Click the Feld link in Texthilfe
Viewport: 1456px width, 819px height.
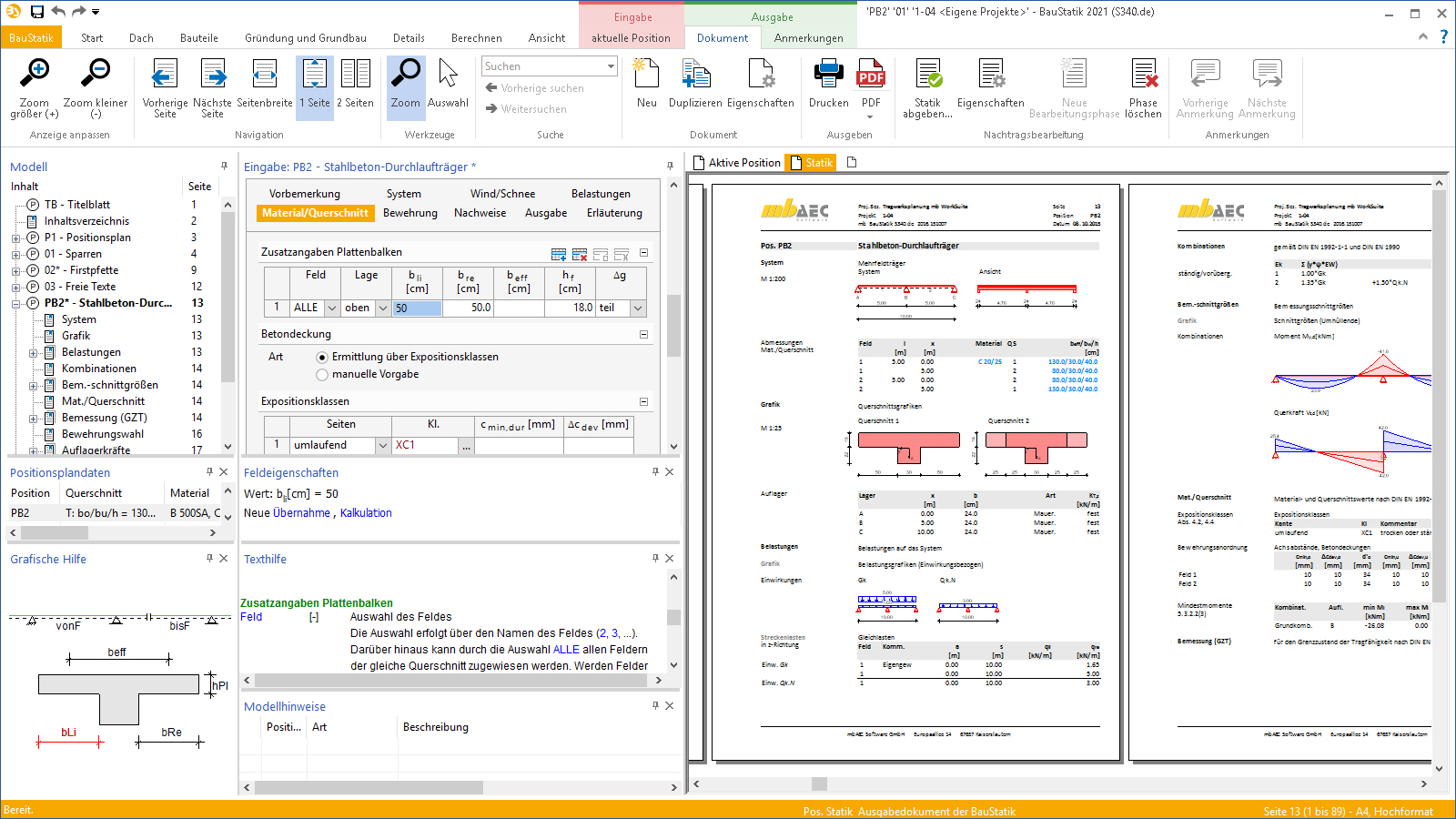pyautogui.click(x=251, y=617)
